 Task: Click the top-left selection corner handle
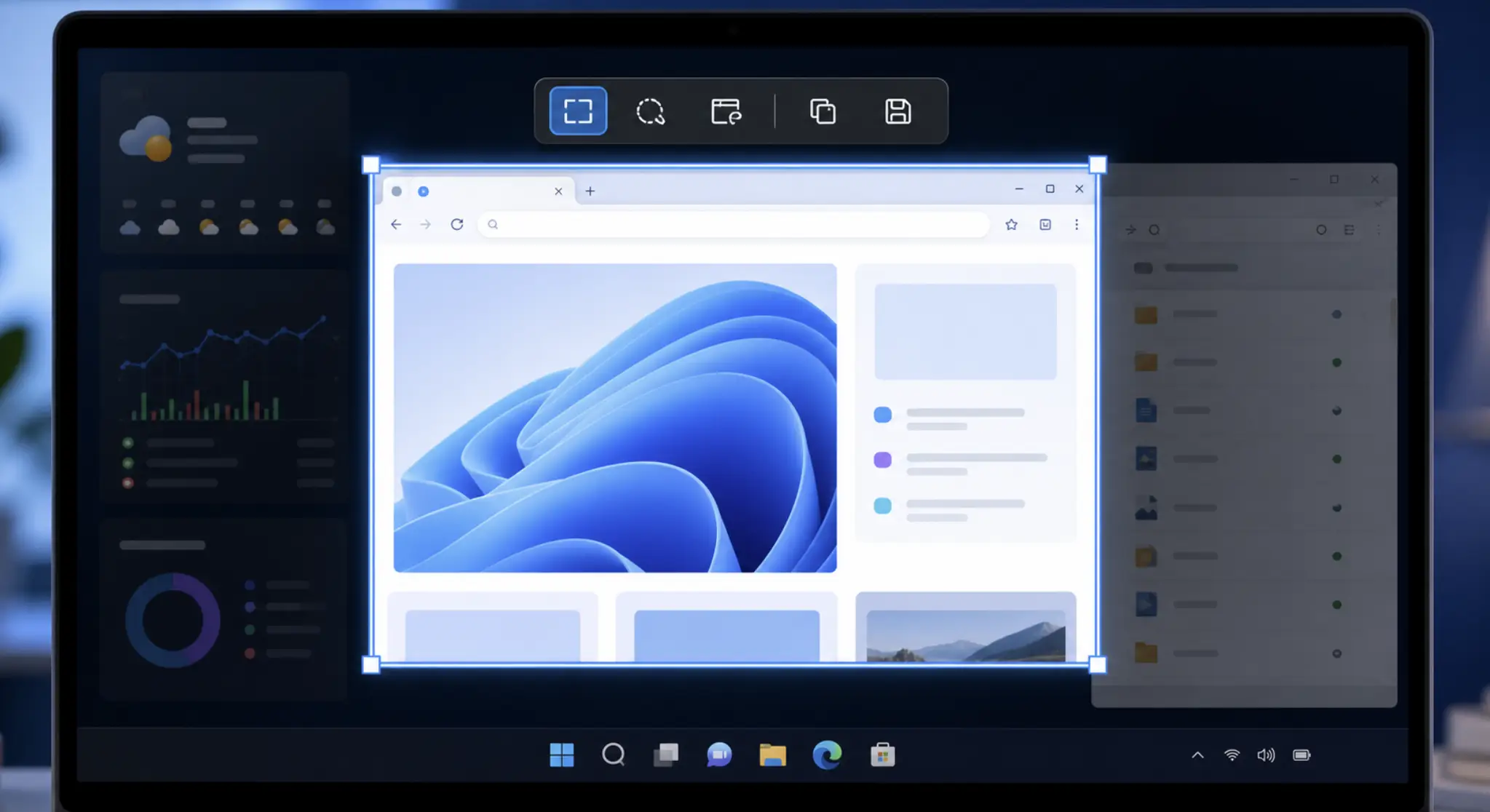coord(371,165)
